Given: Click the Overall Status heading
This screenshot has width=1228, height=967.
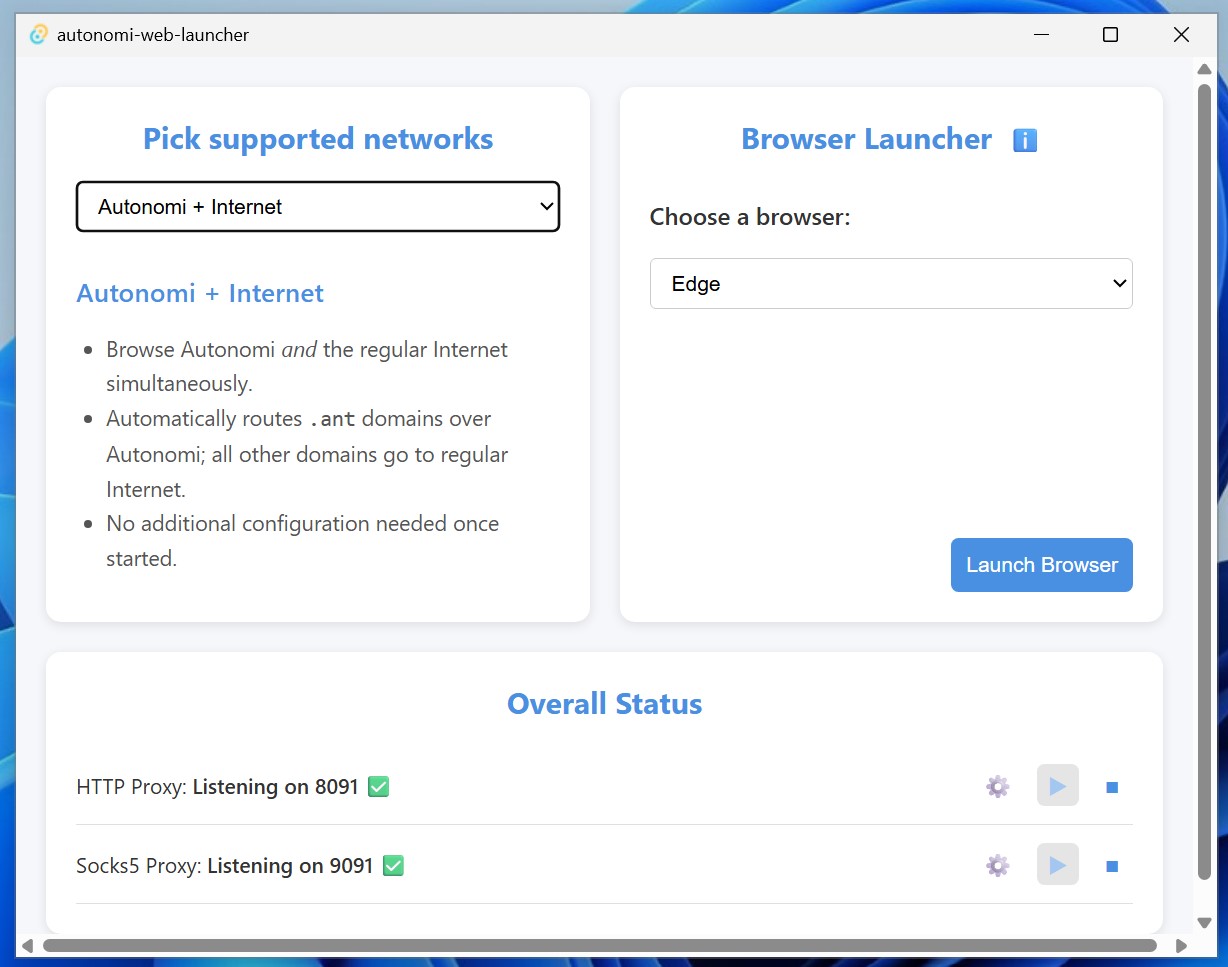Looking at the screenshot, I should click(604, 704).
